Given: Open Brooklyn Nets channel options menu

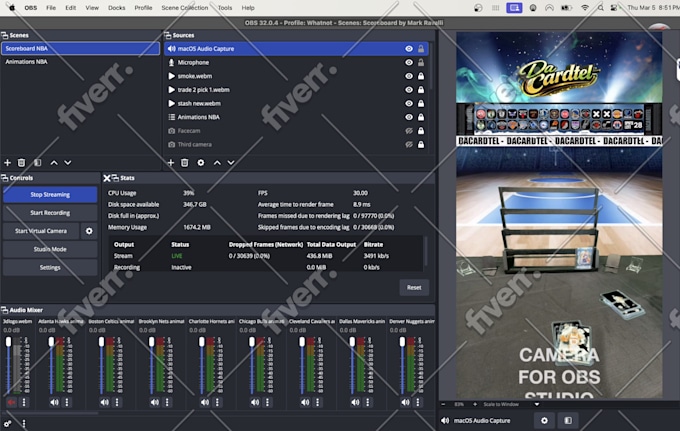Looking at the screenshot, I should (167, 402).
